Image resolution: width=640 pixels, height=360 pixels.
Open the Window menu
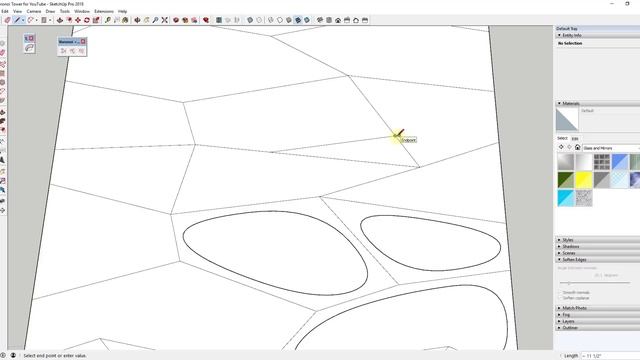click(x=82, y=11)
